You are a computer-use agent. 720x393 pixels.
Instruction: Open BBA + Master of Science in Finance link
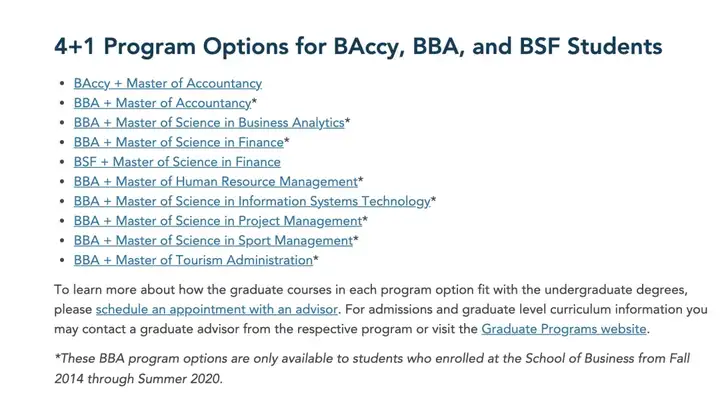179,143
